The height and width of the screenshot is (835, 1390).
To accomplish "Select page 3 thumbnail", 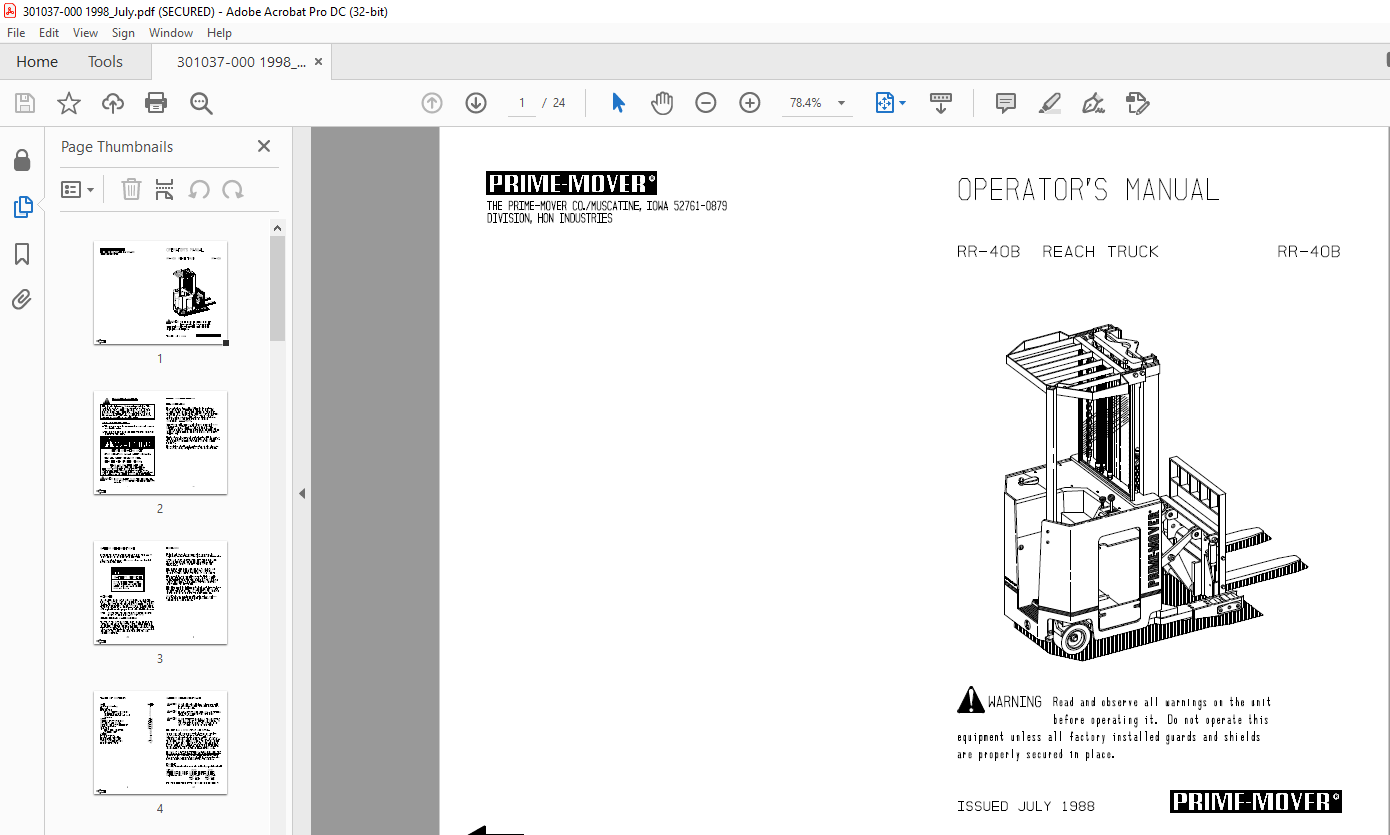I will coord(160,592).
